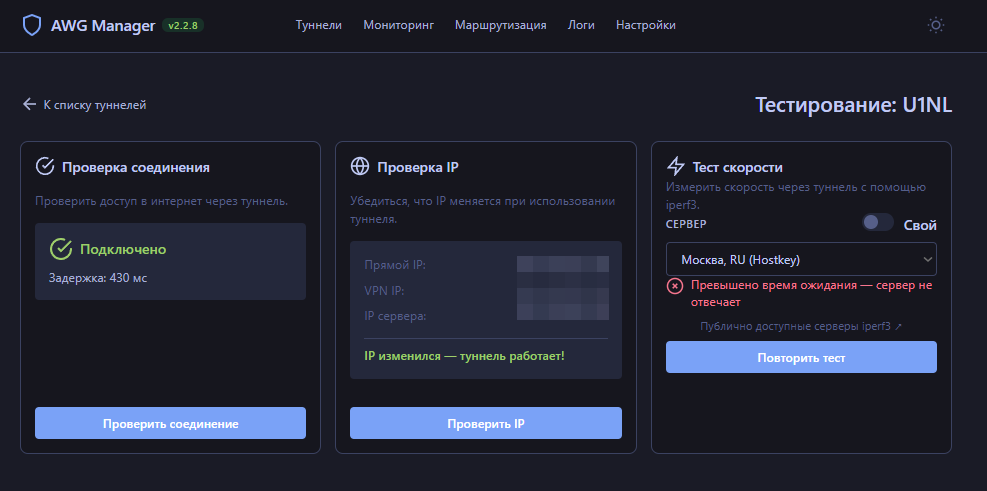Click the v2.2.8 version badge
The width and height of the screenshot is (987, 491).
(182, 25)
